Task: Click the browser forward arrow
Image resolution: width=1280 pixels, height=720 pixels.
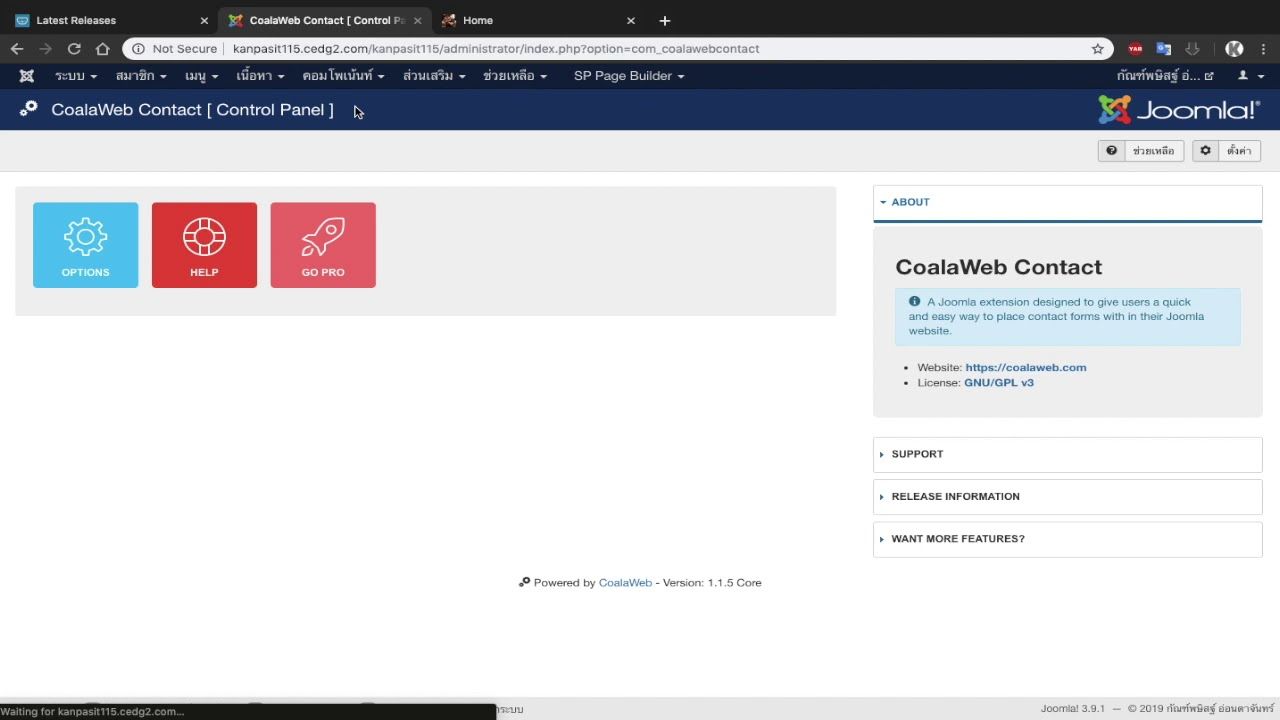Action: (45, 48)
